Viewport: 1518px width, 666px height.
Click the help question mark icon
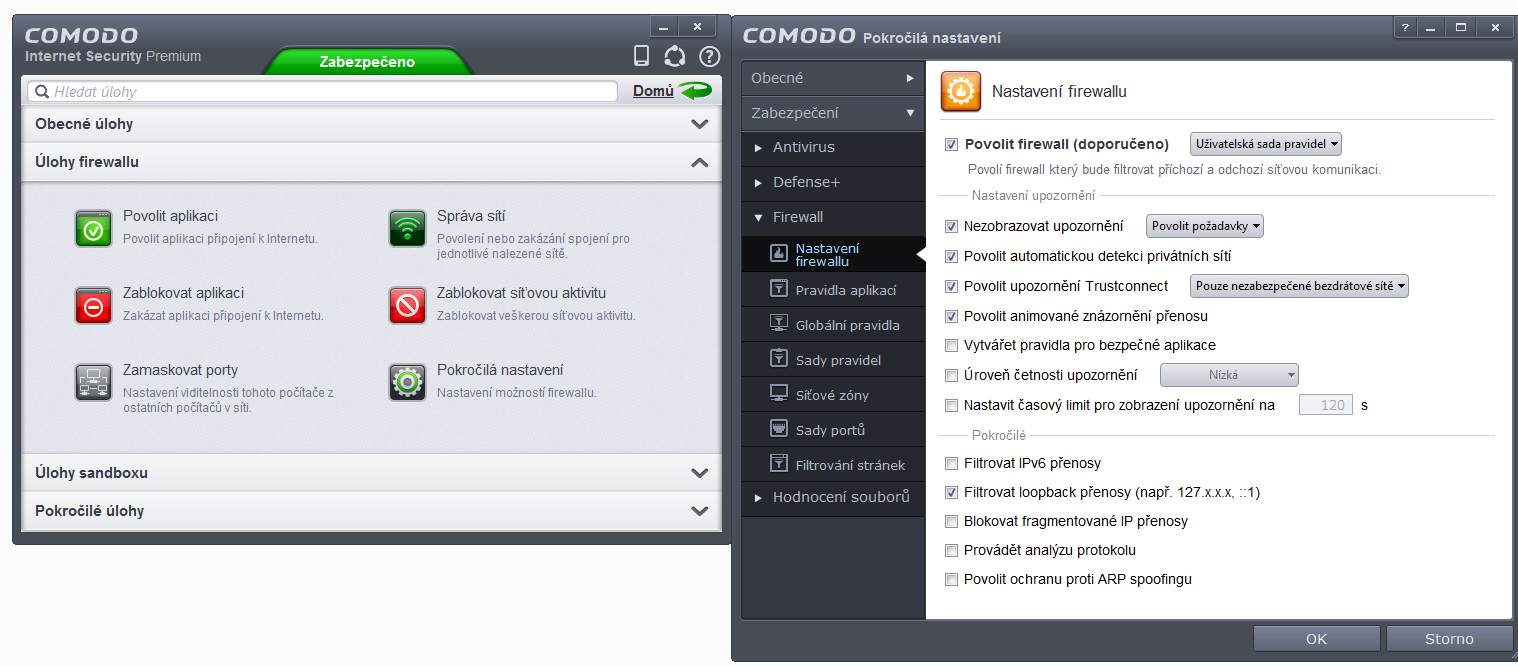(709, 56)
